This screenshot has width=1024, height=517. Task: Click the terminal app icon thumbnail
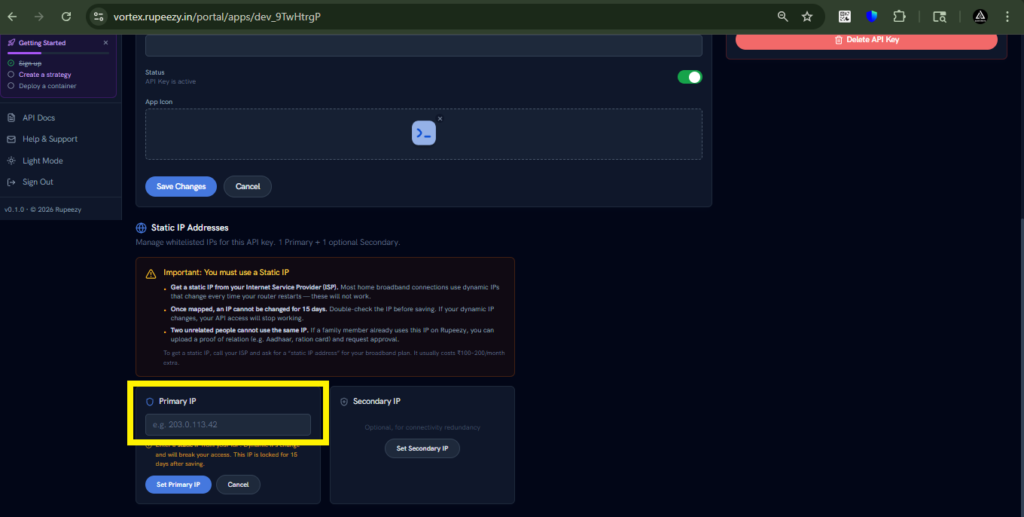click(x=423, y=133)
